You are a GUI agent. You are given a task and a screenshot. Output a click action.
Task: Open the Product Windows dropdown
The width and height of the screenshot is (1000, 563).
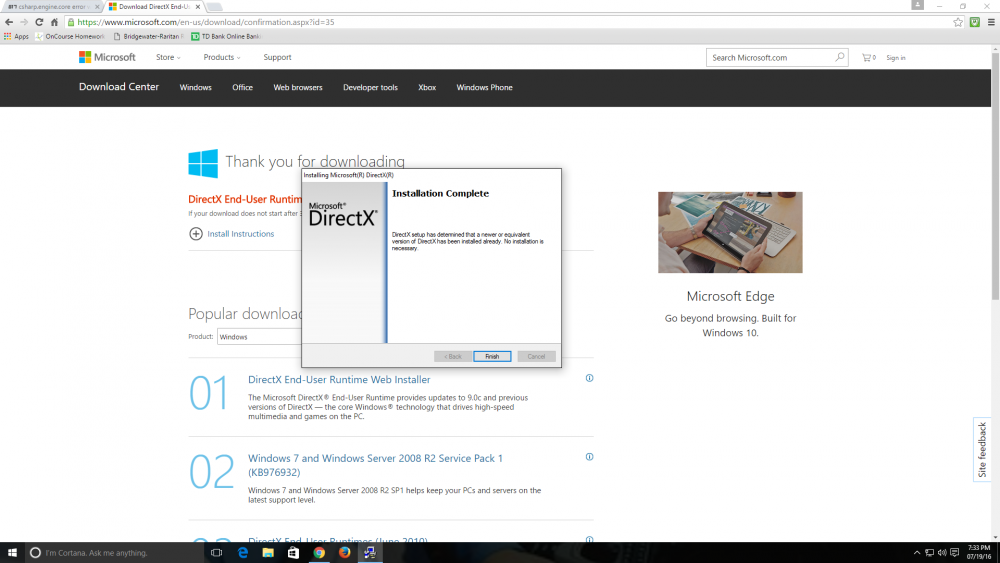[x=259, y=337]
